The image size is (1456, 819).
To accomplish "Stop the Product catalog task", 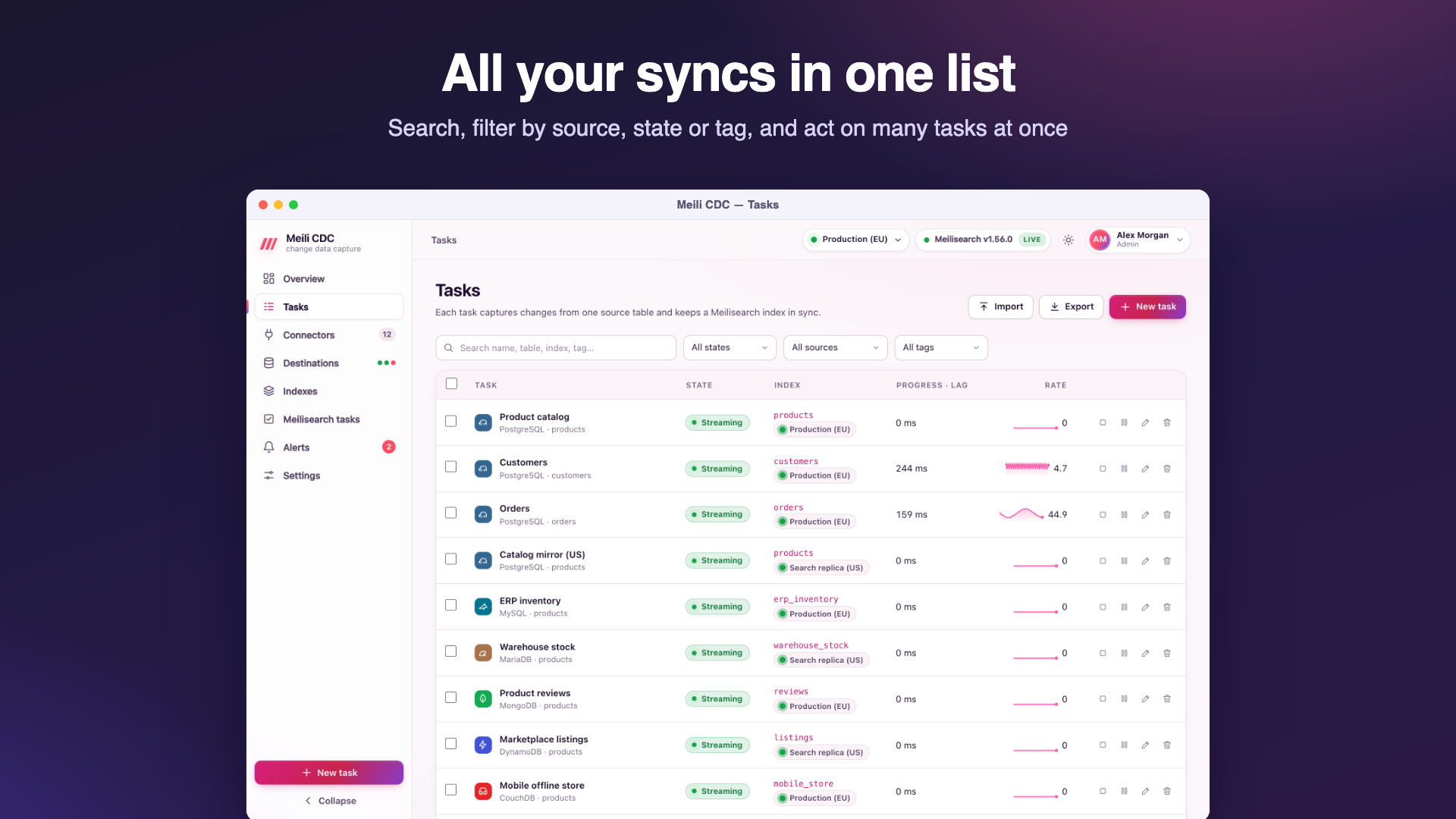I will coord(1103,422).
